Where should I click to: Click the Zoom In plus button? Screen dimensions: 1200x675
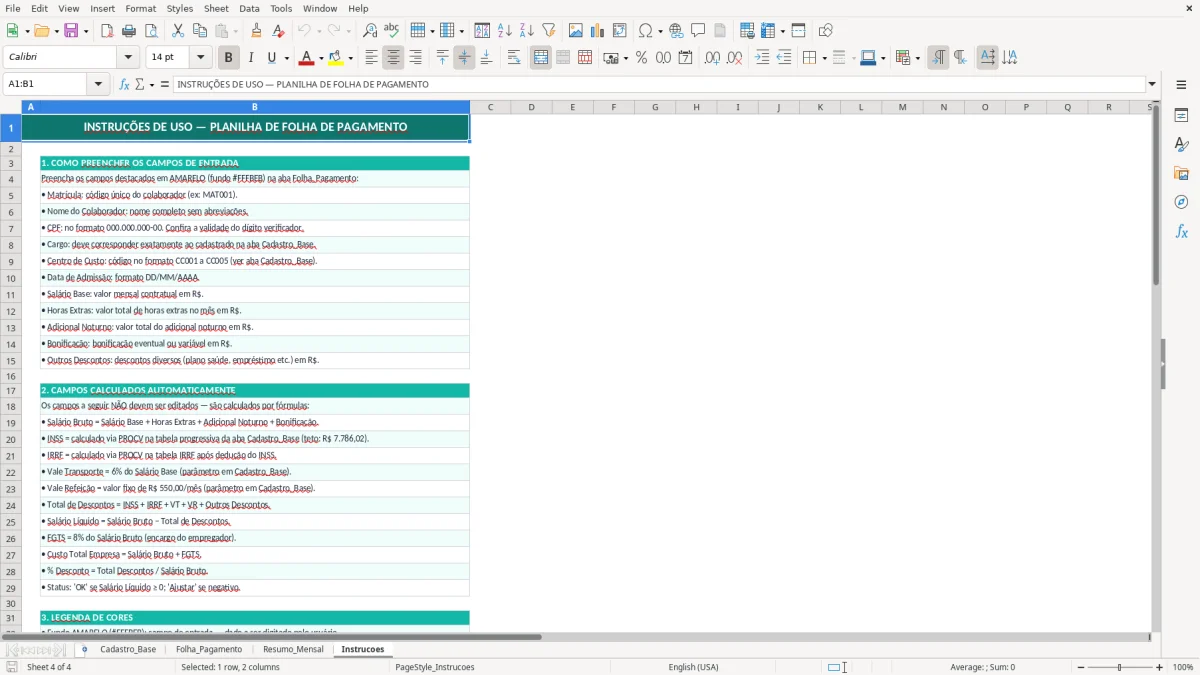(1160, 667)
